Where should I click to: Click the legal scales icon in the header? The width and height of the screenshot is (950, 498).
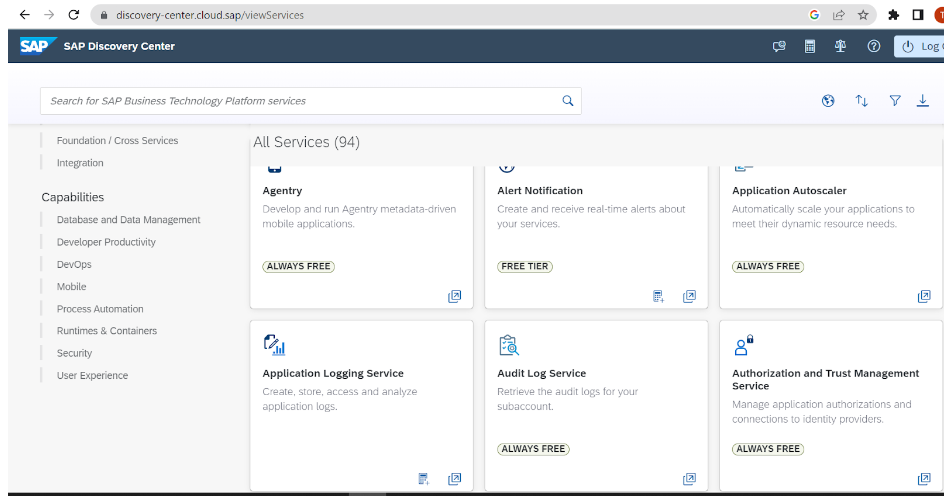coord(841,46)
